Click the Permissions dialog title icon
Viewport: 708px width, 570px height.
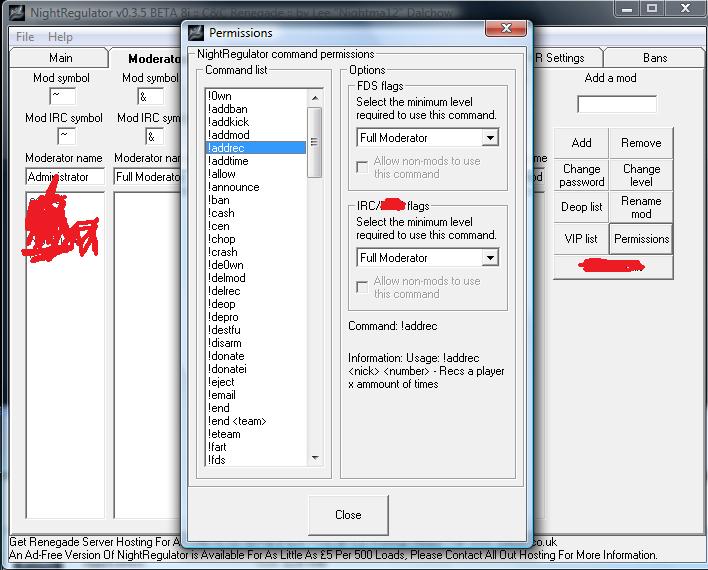[196, 33]
